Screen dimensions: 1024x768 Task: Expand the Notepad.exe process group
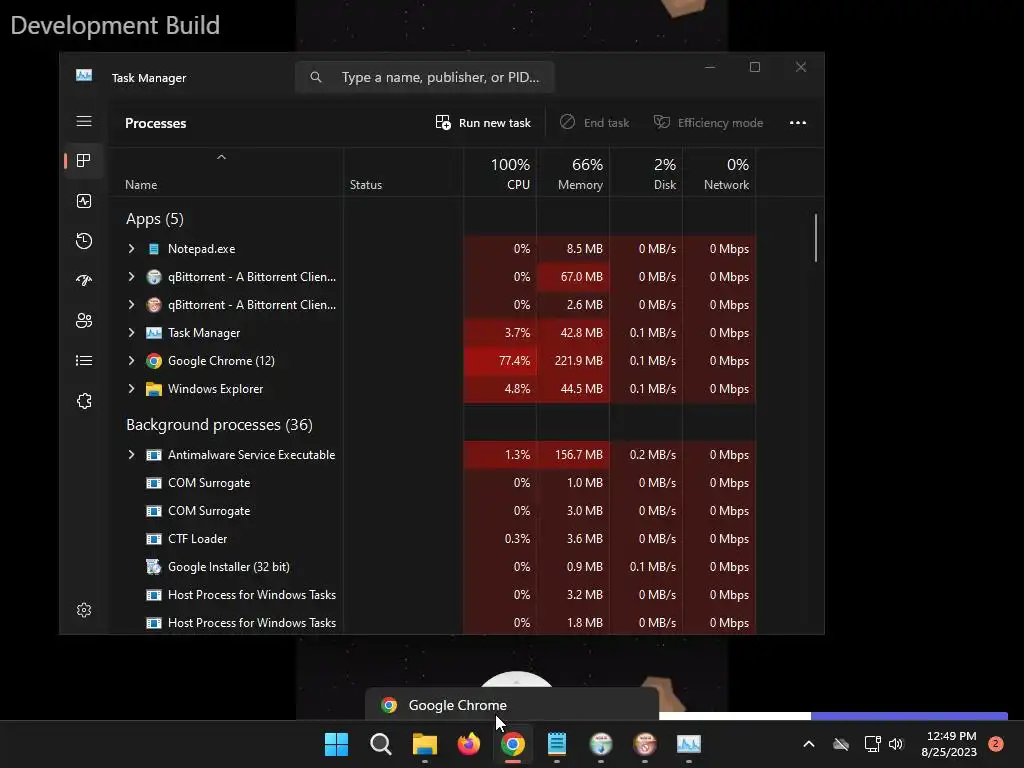pyautogui.click(x=131, y=249)
